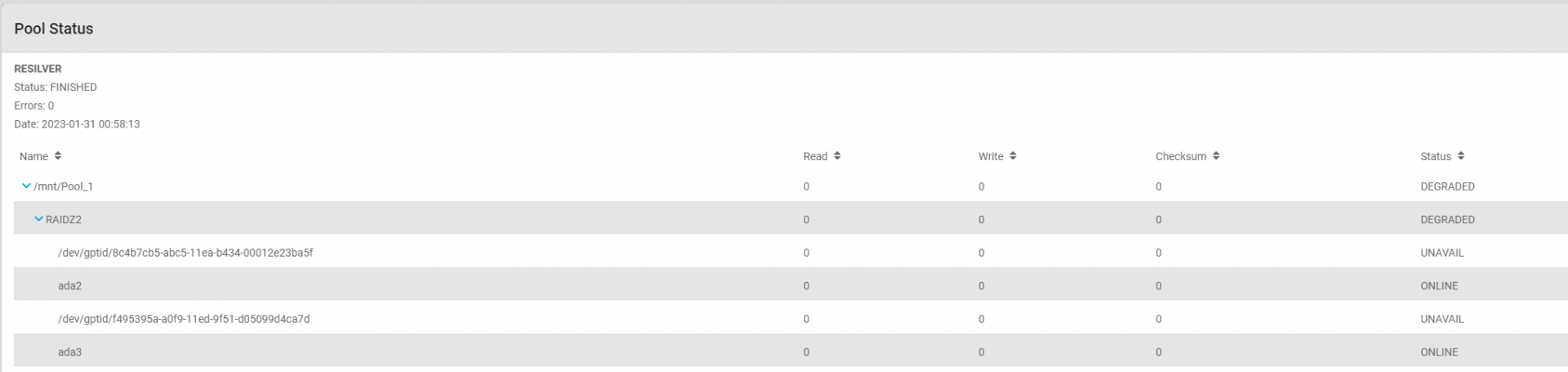
Task: Click the sort arrows beside Name column
Action: coord(58,156)
